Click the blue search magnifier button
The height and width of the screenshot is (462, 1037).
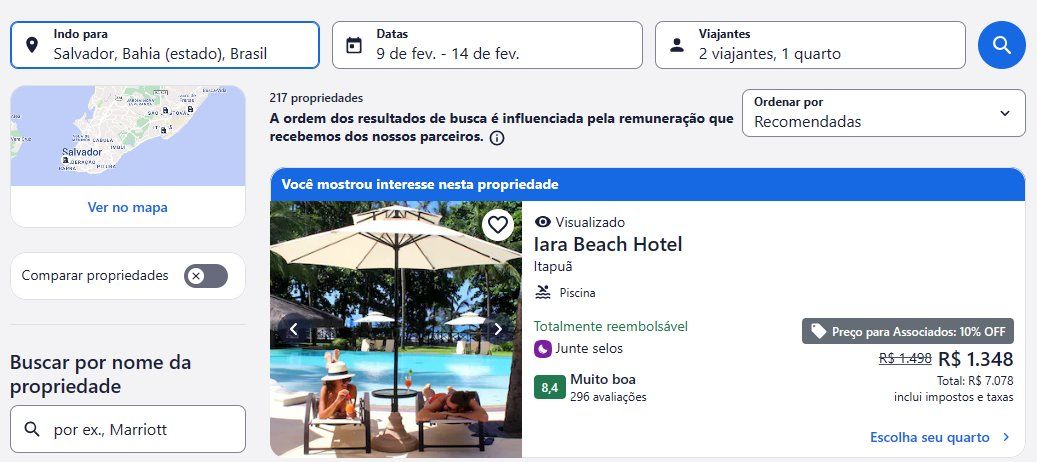(x=1001, y=45)
